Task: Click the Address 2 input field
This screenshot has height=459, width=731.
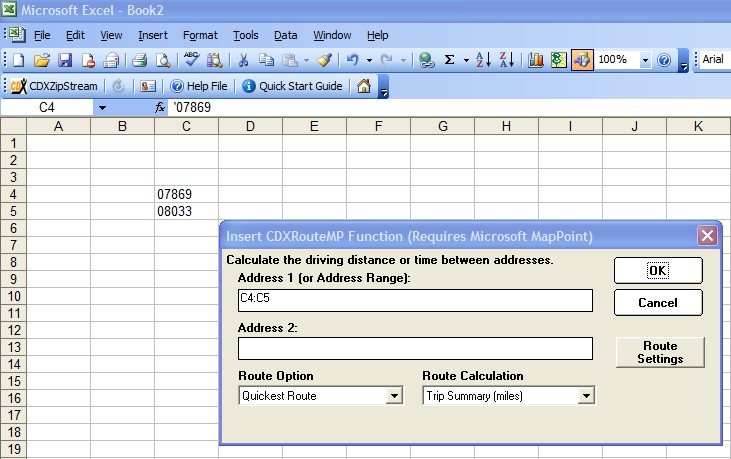Action: click(415, 349)
